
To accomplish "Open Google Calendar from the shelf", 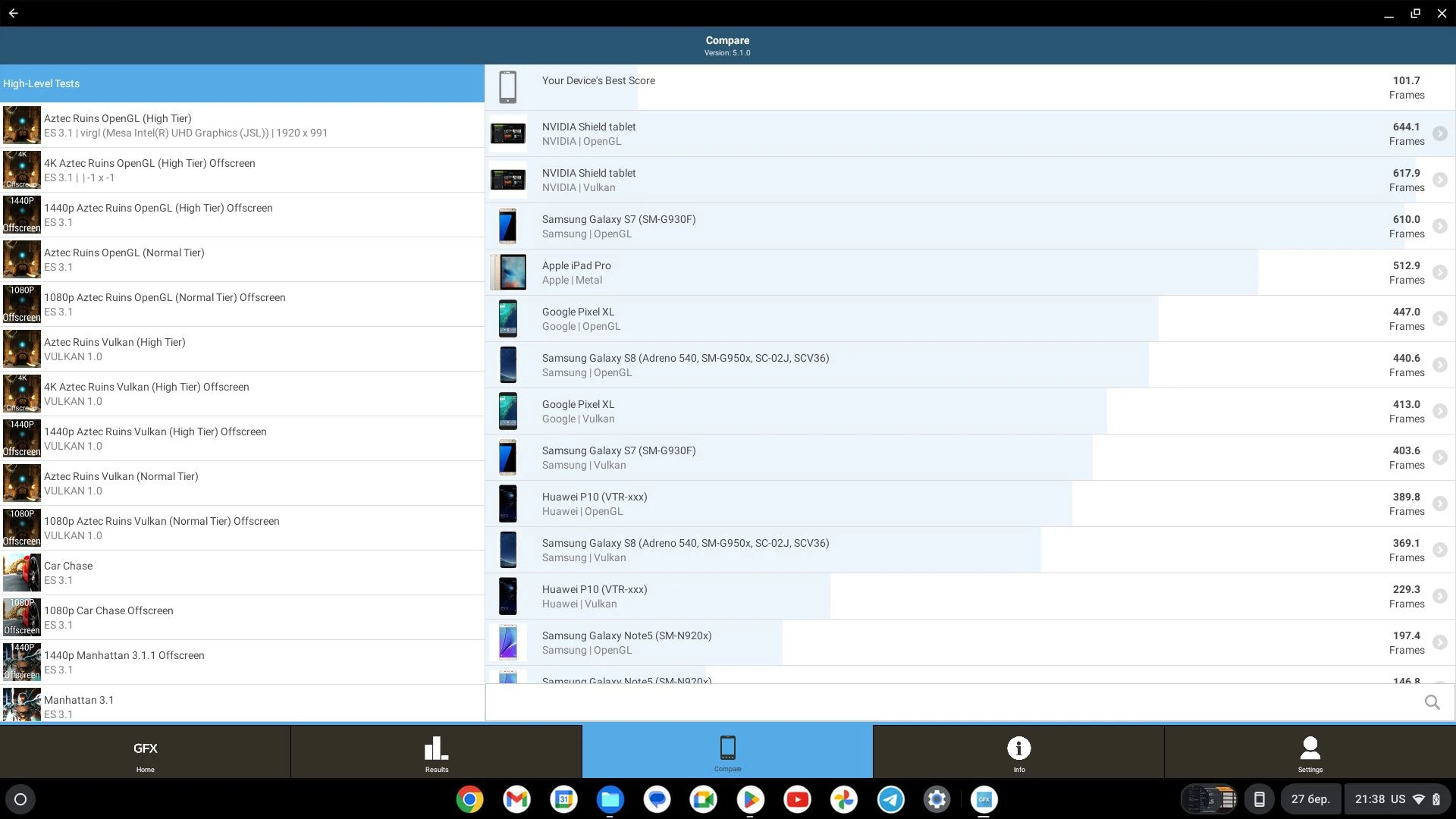I will pyautogui.click(x=563, y=799).
